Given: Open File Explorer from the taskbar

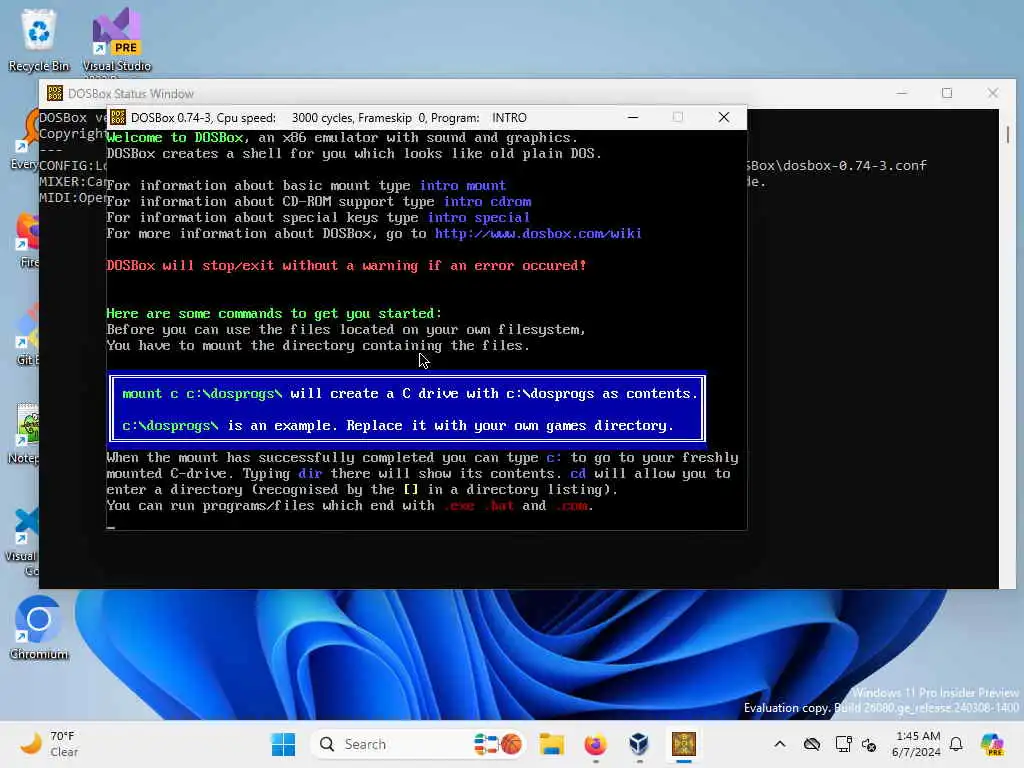Looking at the screenshot, I should 551,744.
